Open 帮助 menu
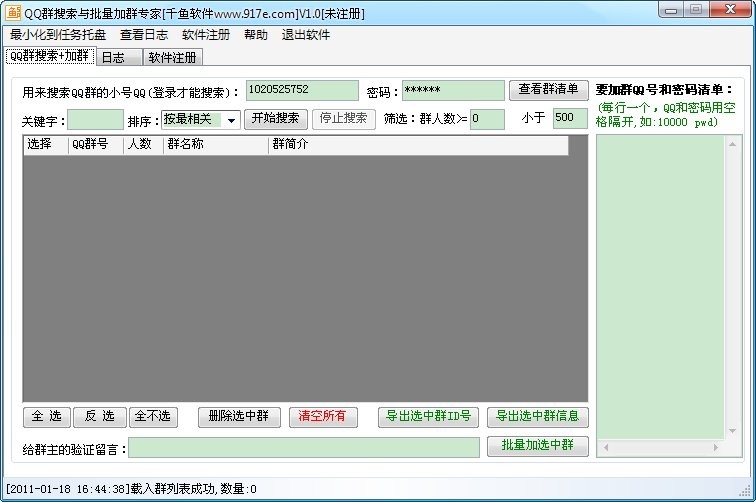 pos(256,35)
